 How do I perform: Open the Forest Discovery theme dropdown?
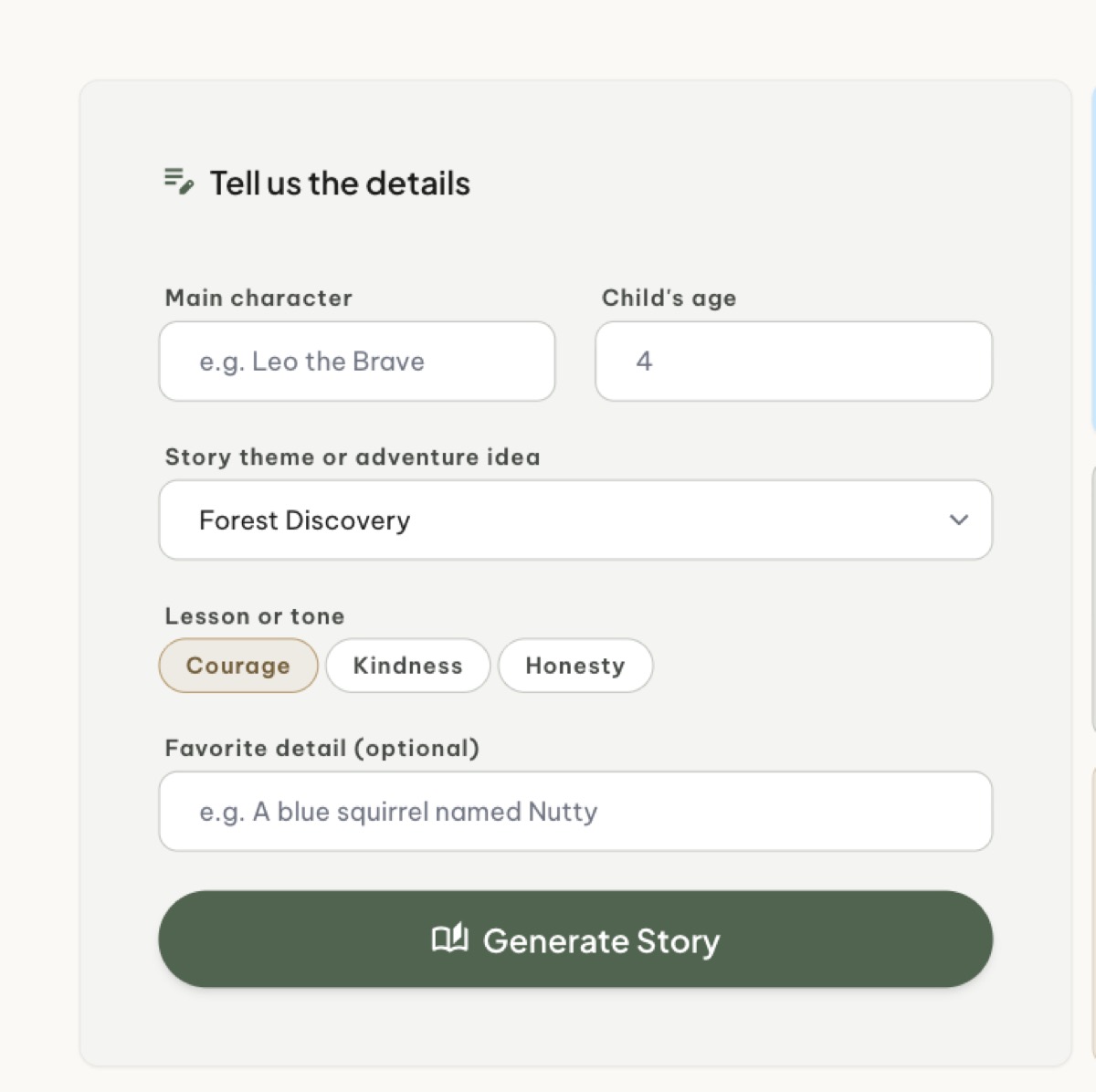575,520
